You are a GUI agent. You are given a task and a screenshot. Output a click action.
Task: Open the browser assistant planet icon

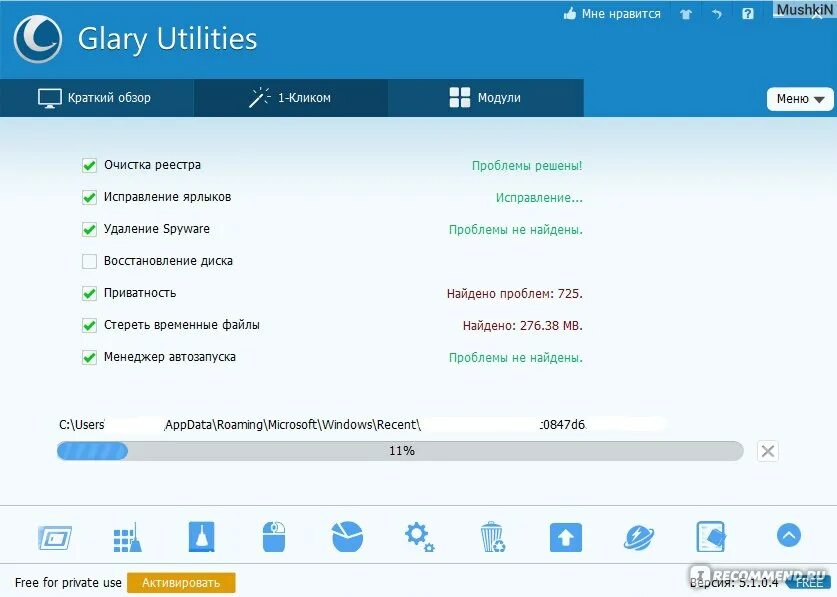tap(639, 537)
